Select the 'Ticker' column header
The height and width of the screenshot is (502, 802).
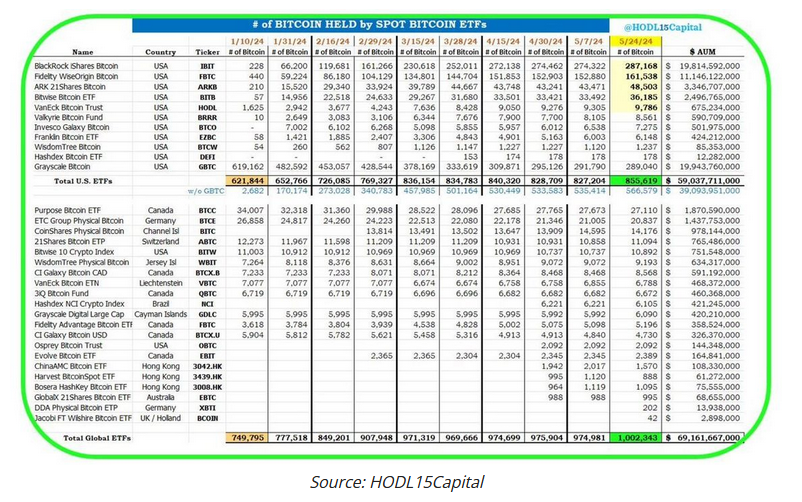pos(207,52)
